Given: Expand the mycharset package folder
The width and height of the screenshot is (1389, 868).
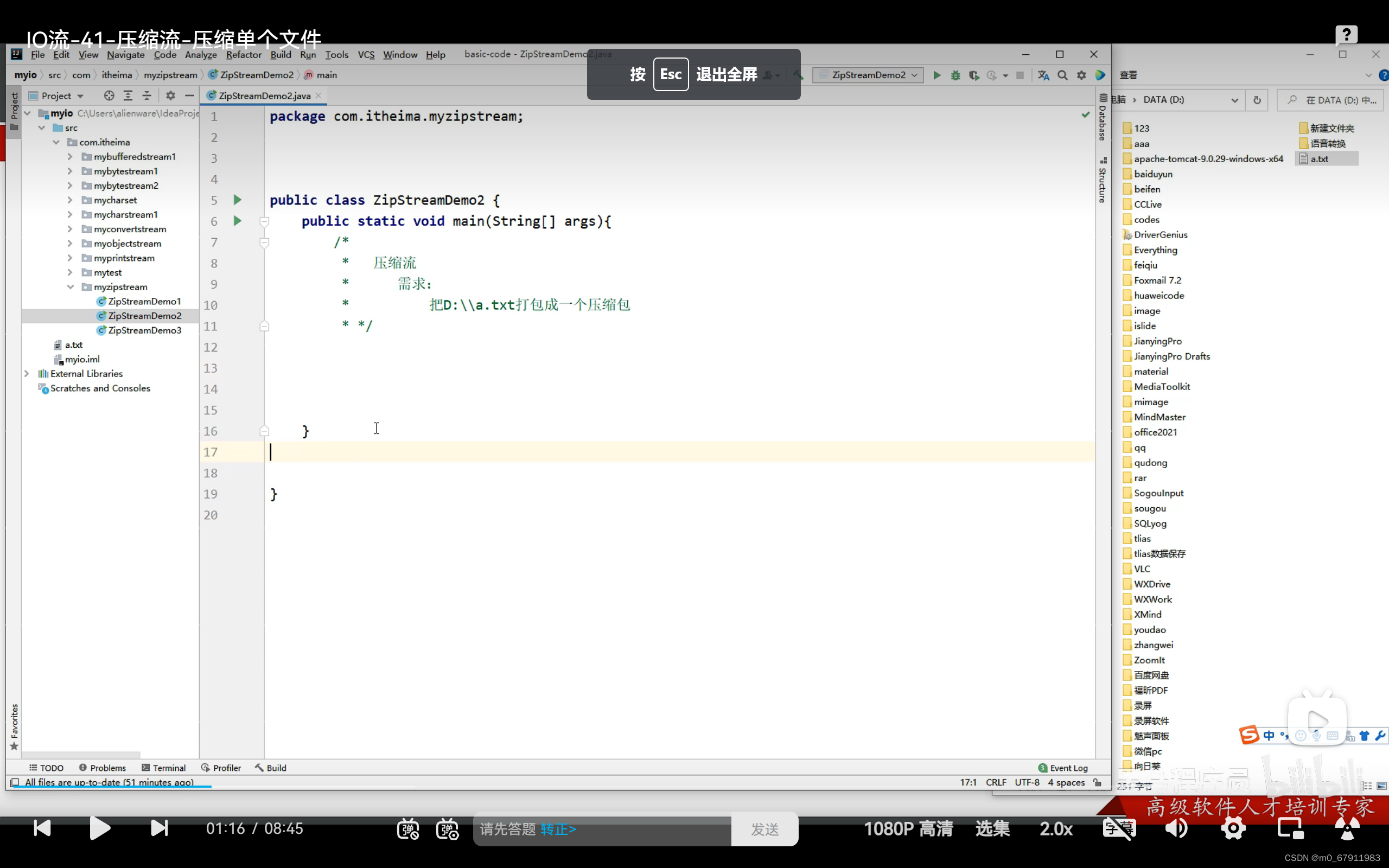Looking at the screenshot, I should click(x=70, y=200).
